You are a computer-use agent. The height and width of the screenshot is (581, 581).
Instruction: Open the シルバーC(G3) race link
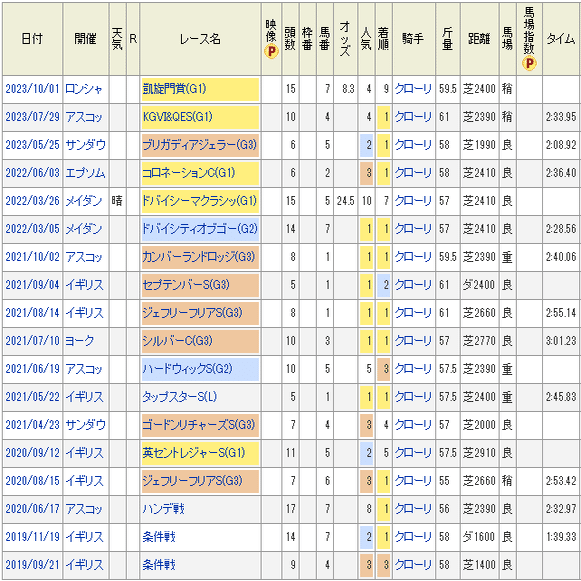click(x=177, y=341)
